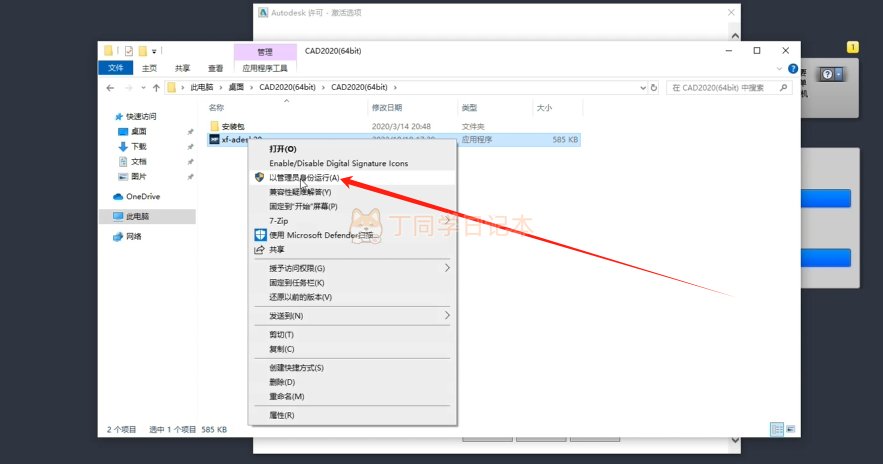Click 此电脑 in the address breadcrumb
Screen dimensions: 883x464
pos(202,87)
